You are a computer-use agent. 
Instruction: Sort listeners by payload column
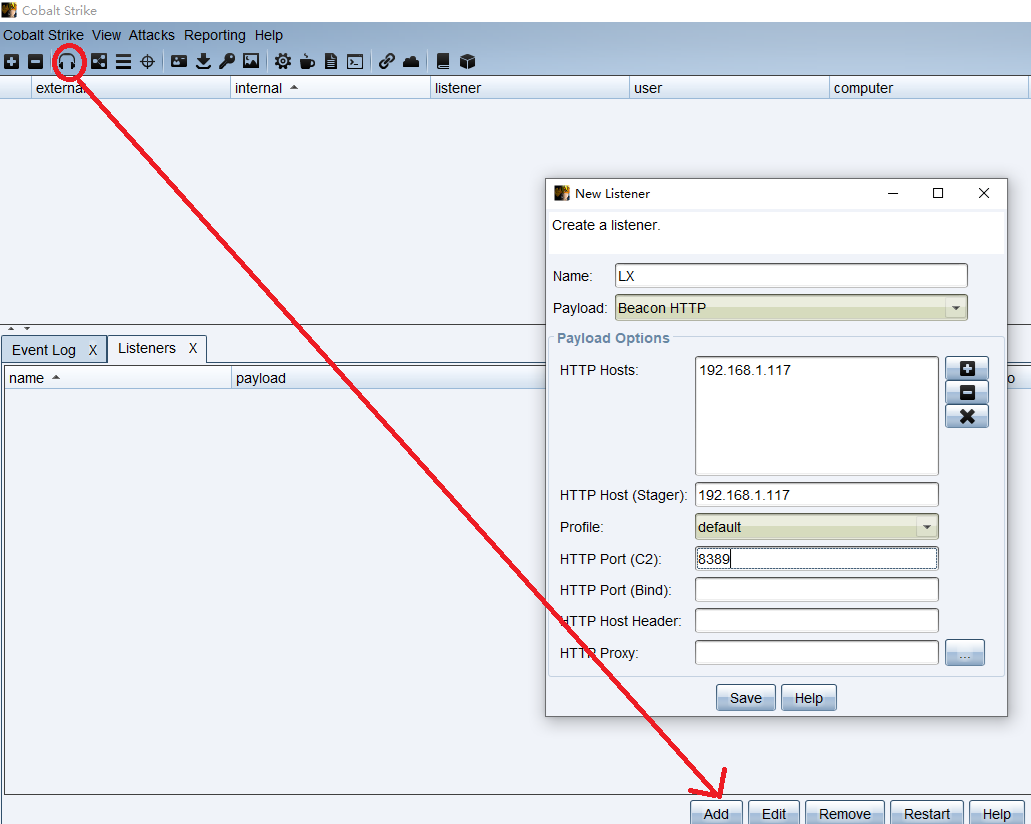click(389, 378)
